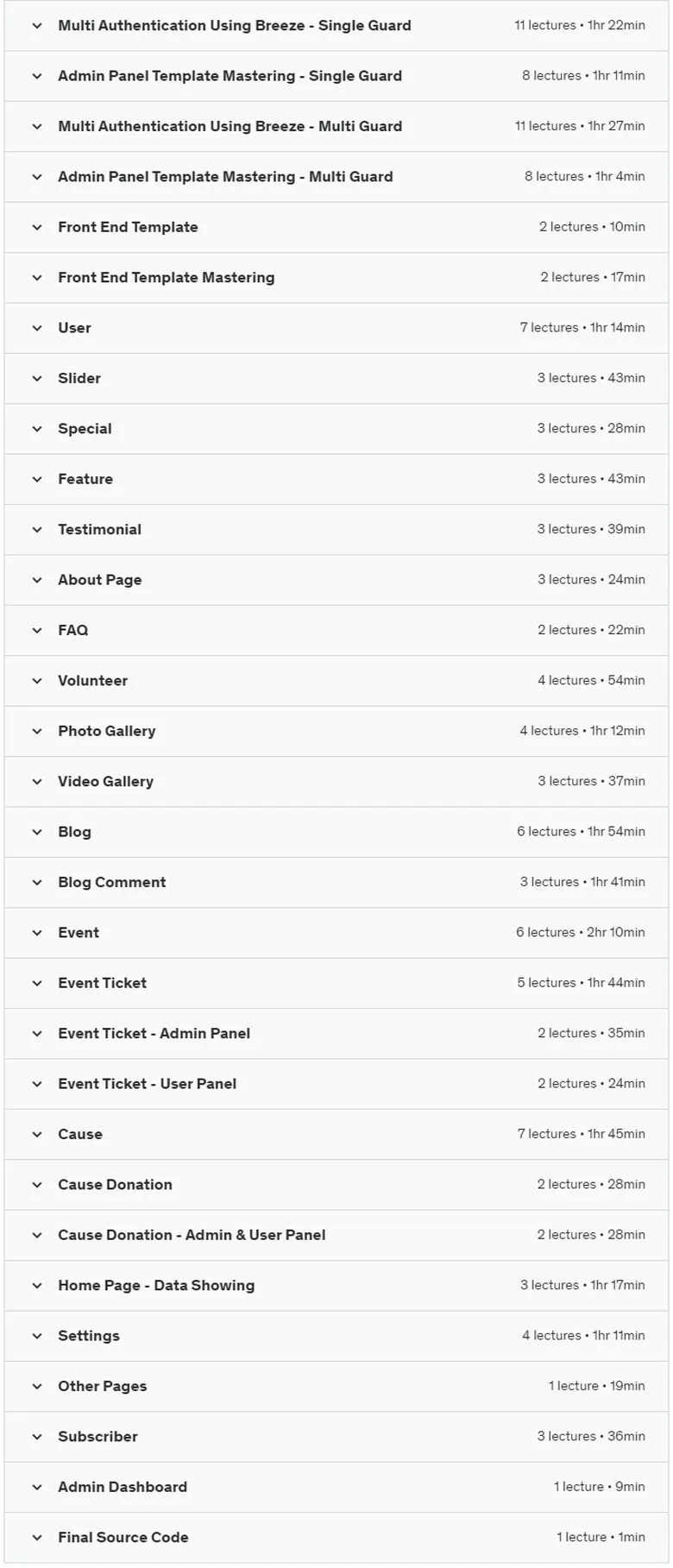Screen dimensions: 673x1568
Task: Click the chevron next to Subscriber
Action: pos(37,1437)
